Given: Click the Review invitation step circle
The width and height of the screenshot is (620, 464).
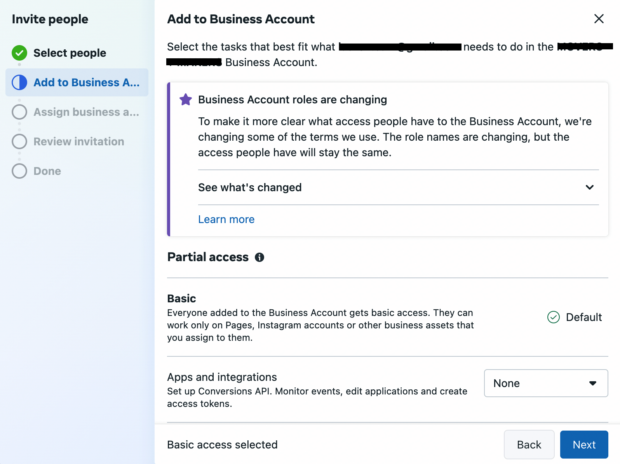Looking at the screenshot, I should 19,142.
